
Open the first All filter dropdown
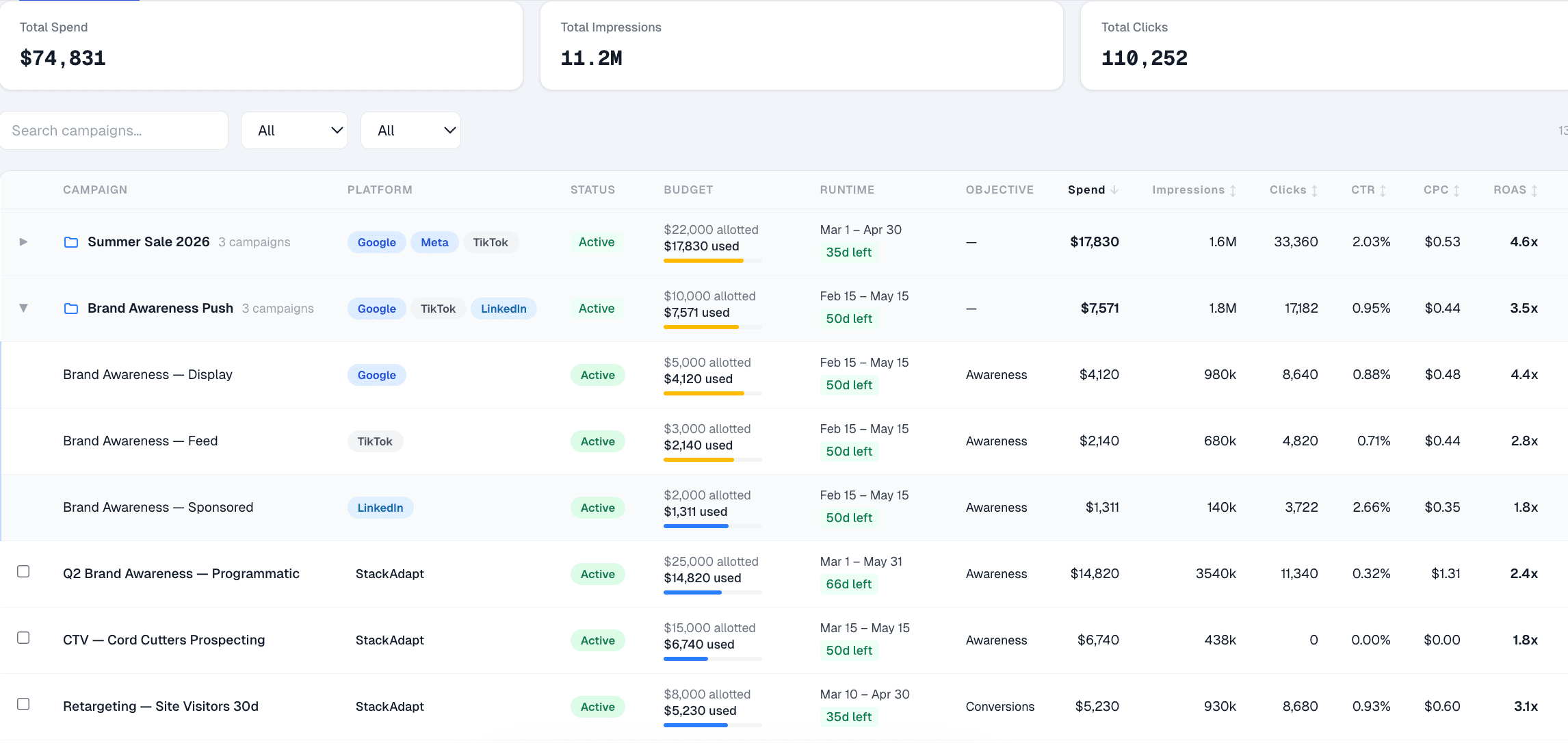point(294,130)
